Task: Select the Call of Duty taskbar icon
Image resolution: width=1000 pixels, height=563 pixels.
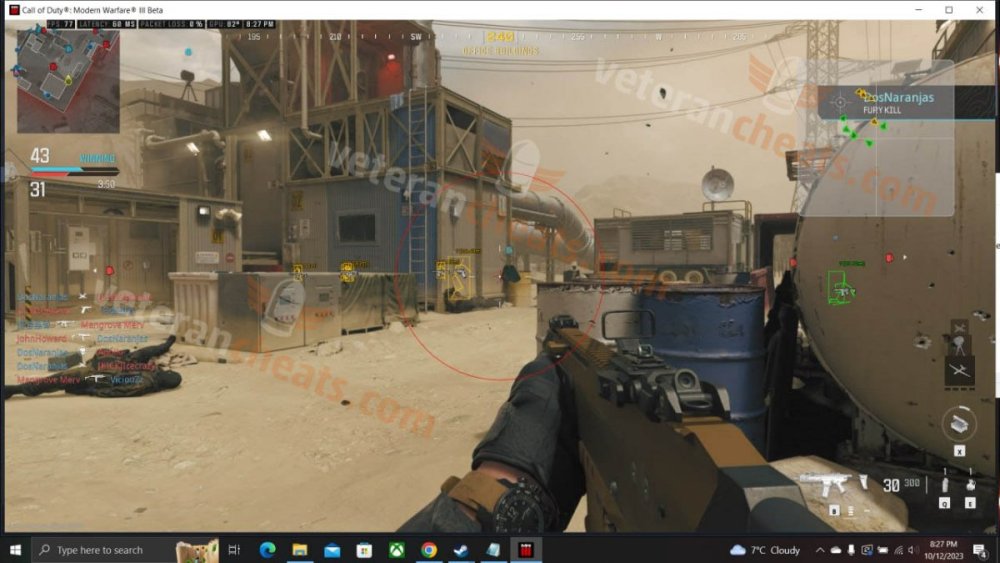Action: (525, 550)
